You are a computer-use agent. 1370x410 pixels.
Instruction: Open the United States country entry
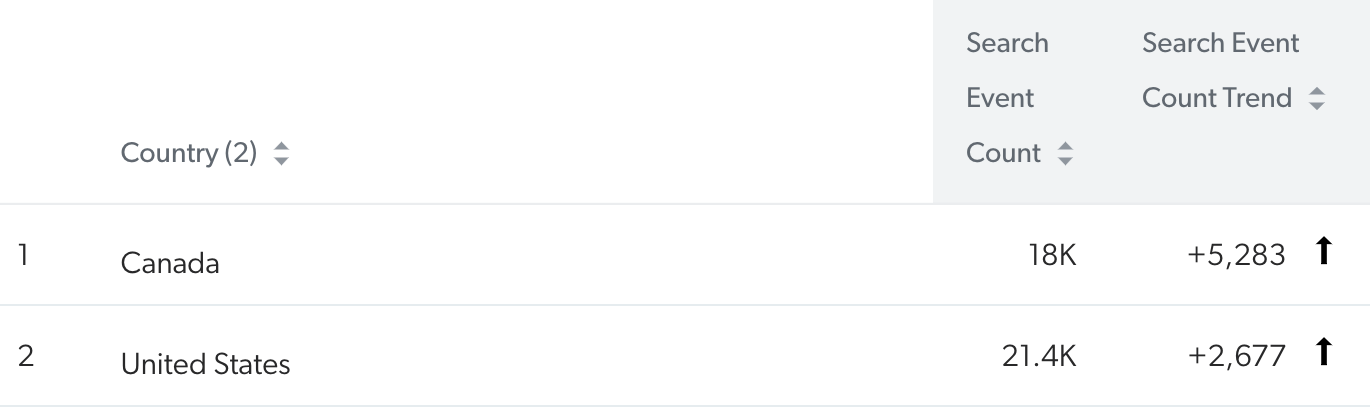pos(205,363)
